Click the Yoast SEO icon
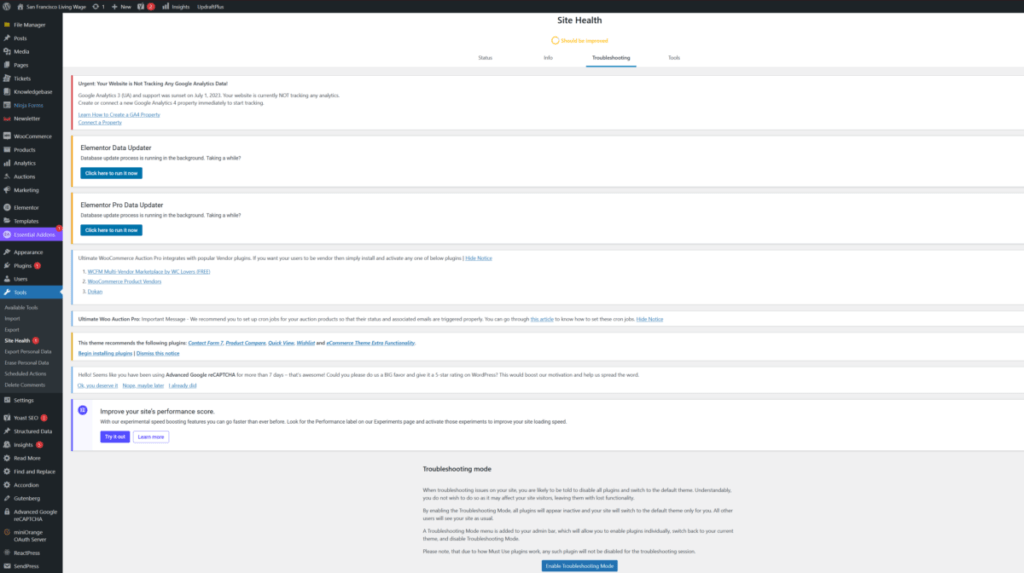 [x=7, y=417]
